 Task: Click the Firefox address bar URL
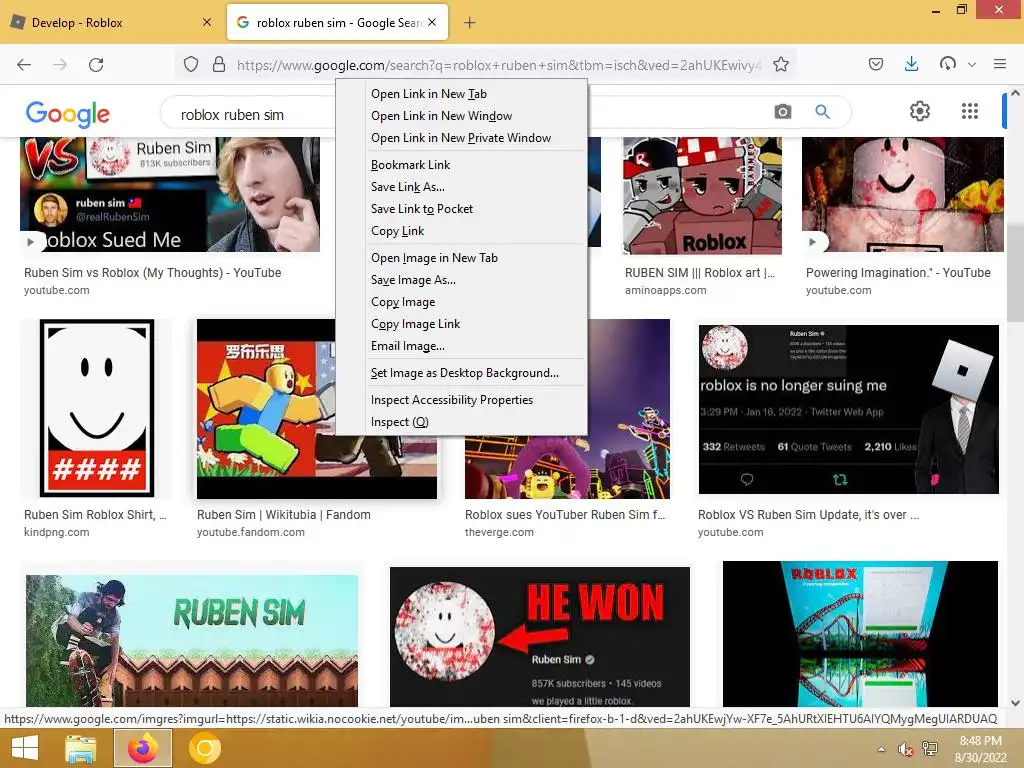(x=498, y=65)
